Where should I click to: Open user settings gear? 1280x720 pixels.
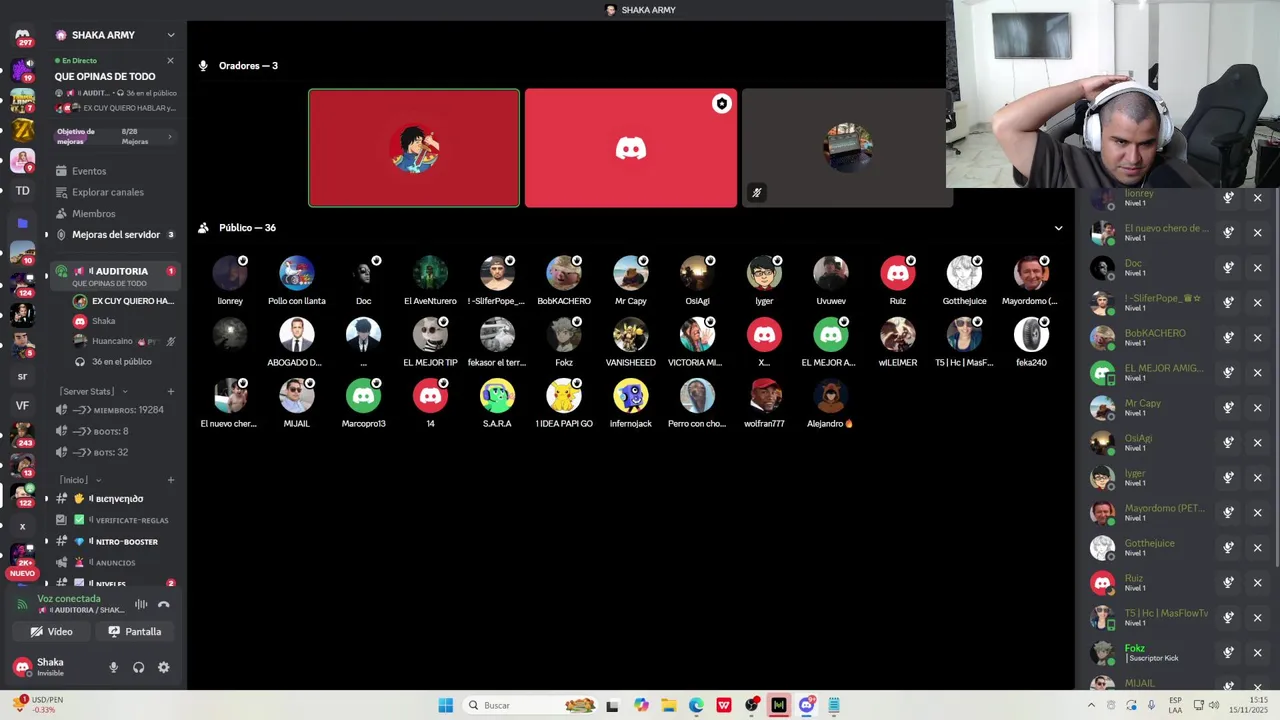tap(164, 667)
